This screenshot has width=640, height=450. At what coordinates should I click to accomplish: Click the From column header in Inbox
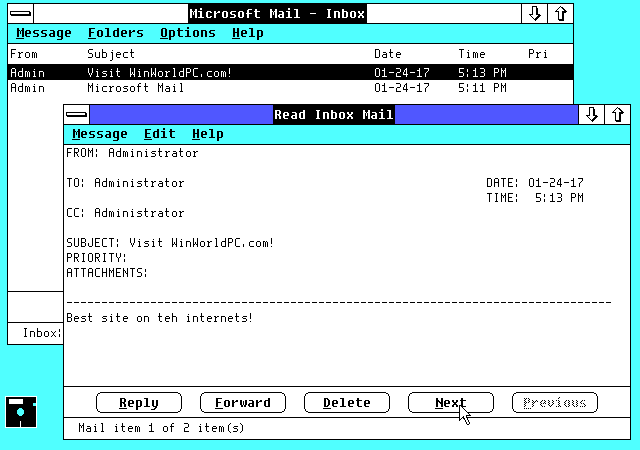coord(24,54)
